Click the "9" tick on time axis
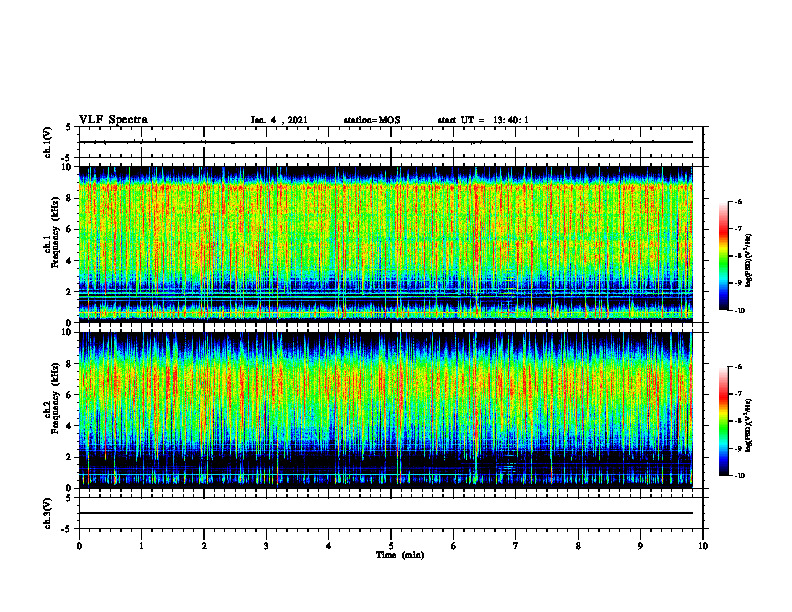 640,546
